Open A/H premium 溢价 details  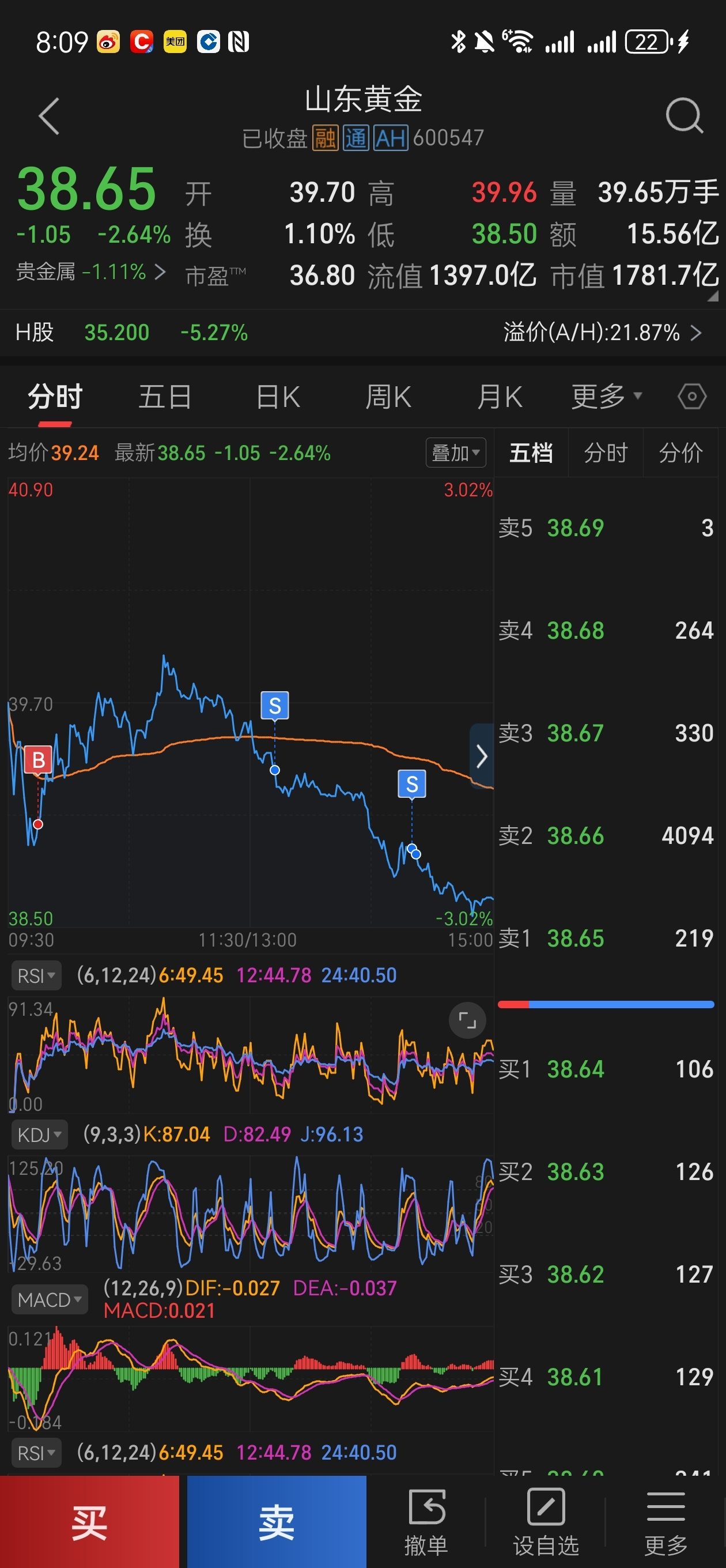tap(603, 333)
